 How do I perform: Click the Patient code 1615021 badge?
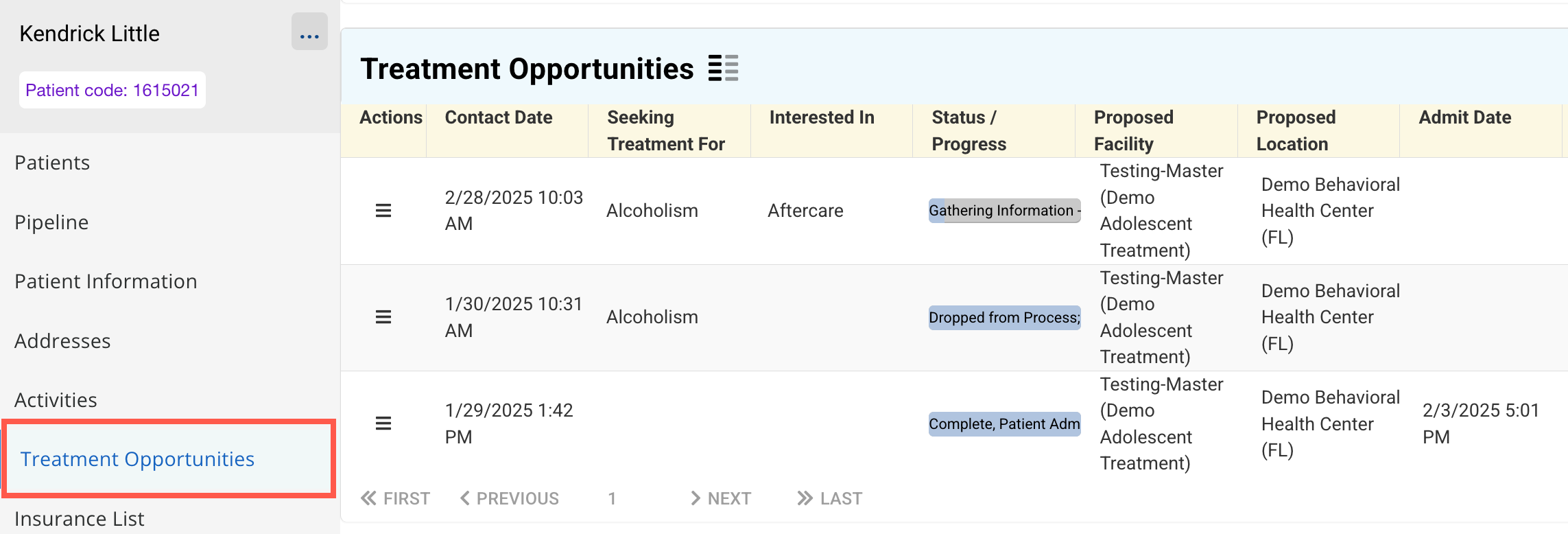(x=112, y=90)
